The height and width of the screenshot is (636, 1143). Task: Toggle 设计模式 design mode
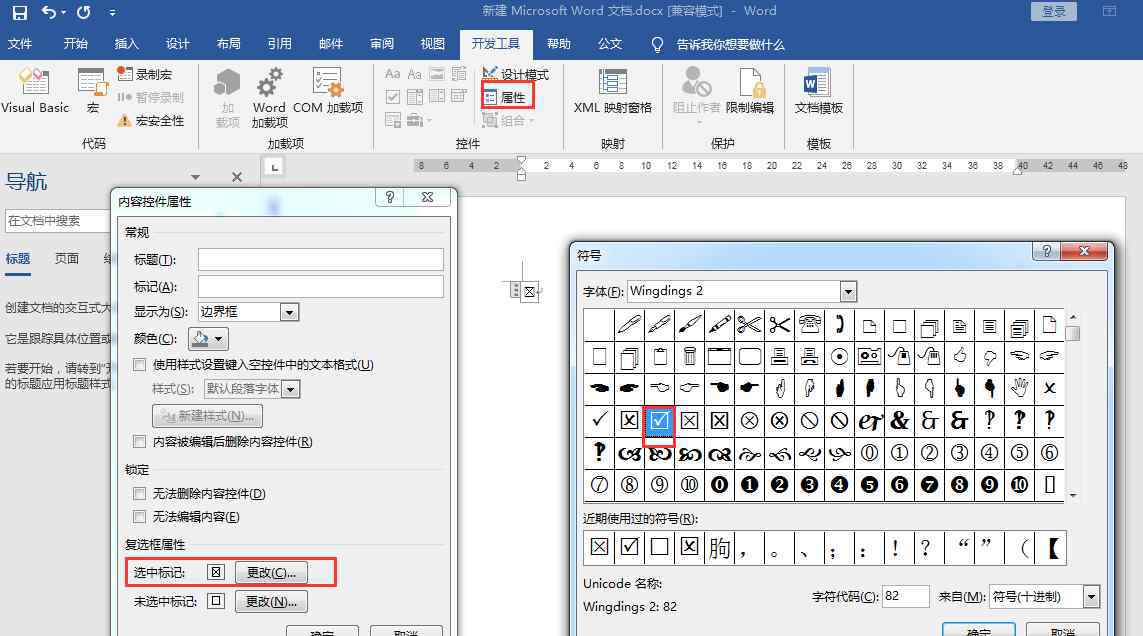(x=515, y=74)
